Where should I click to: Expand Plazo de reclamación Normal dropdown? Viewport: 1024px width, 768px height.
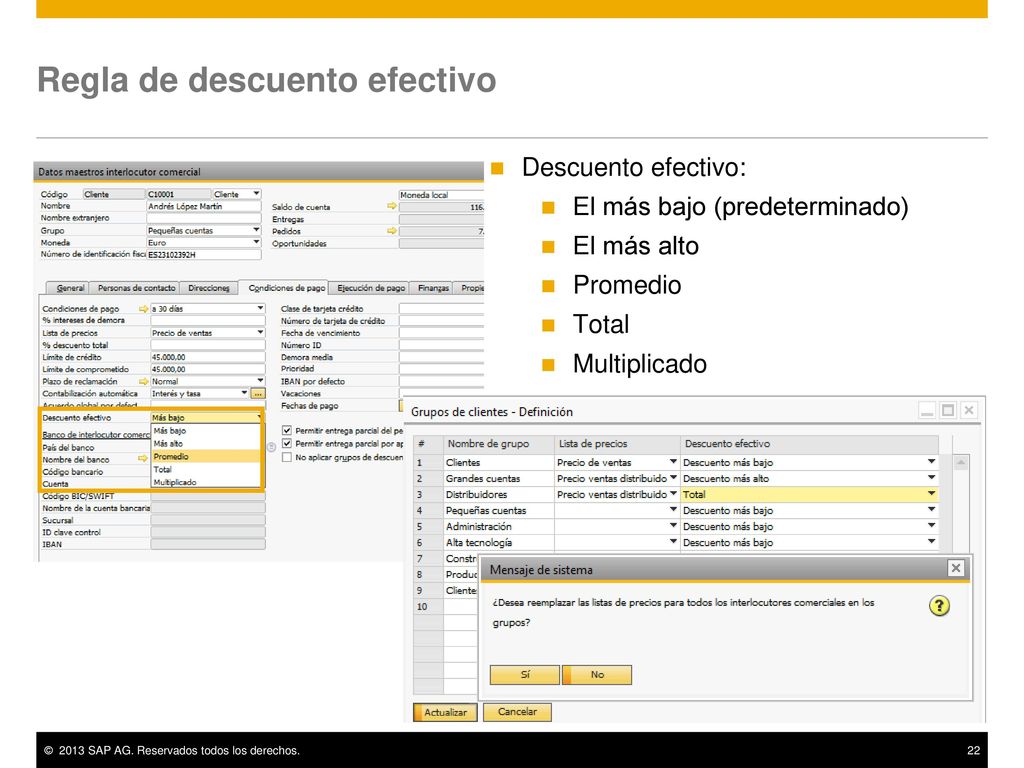(261, 381)
